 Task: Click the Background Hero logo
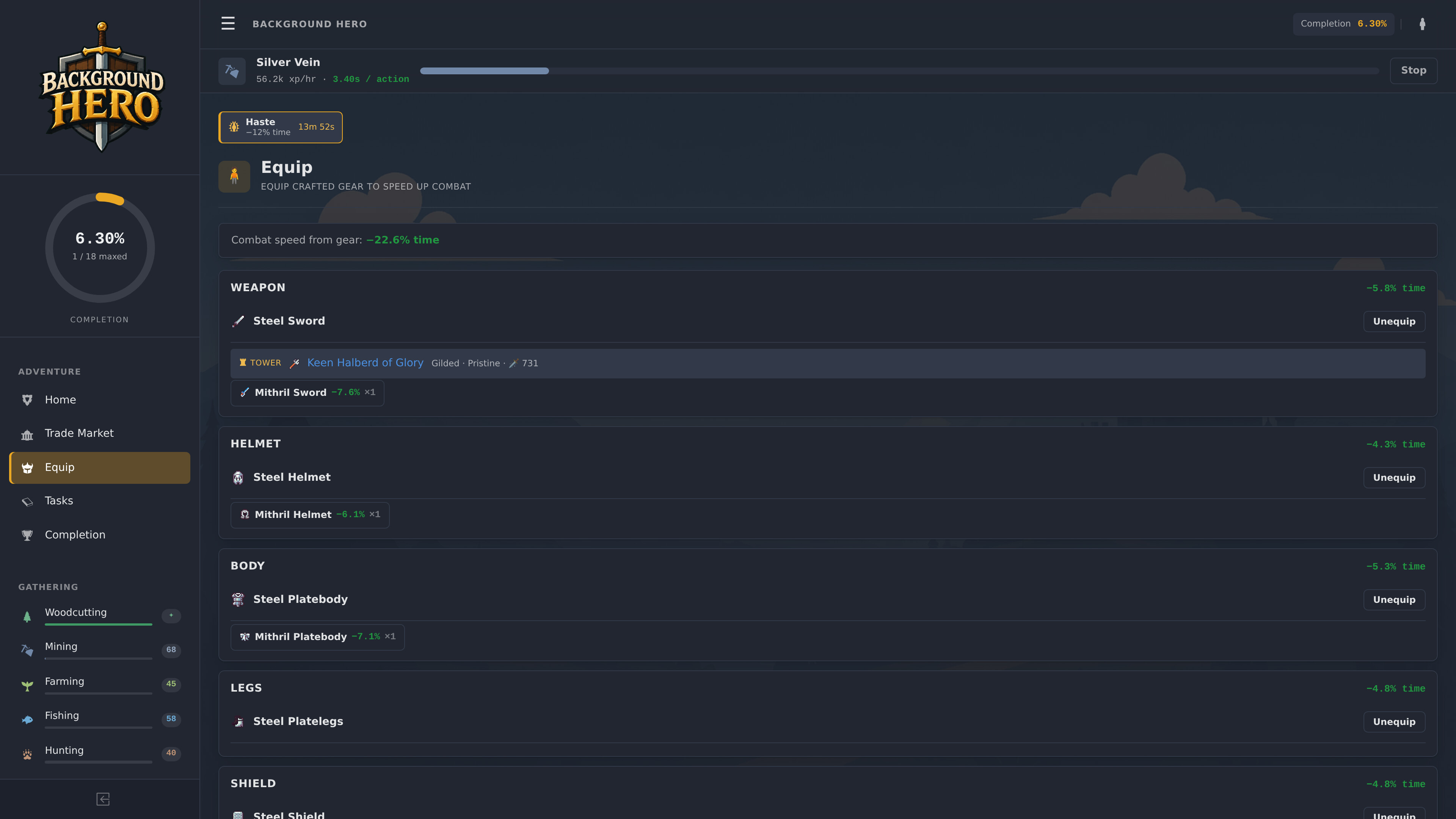[102, 86]
